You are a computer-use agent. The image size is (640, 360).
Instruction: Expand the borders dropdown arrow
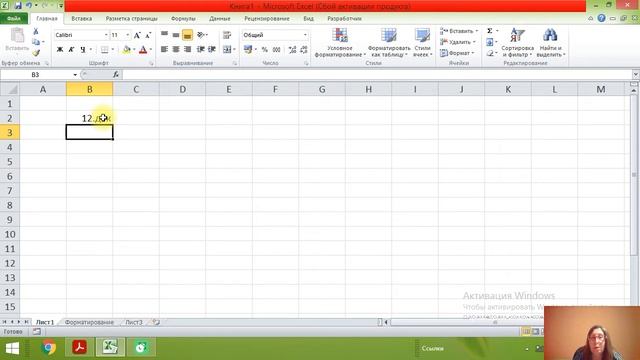pos(113,50)
